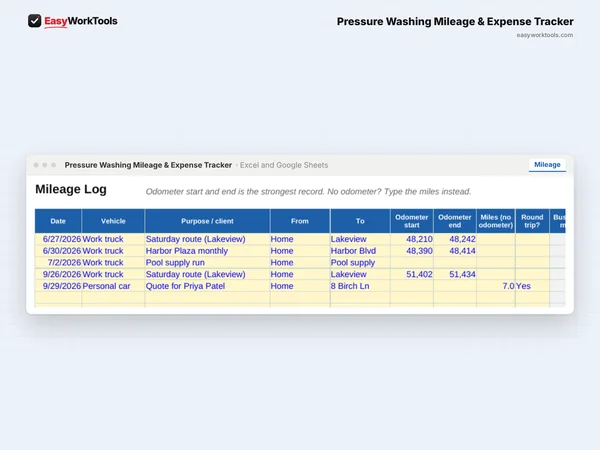600x450 pixels.
Task: Open the Mileage tab
Action: [x=547, y=165]
